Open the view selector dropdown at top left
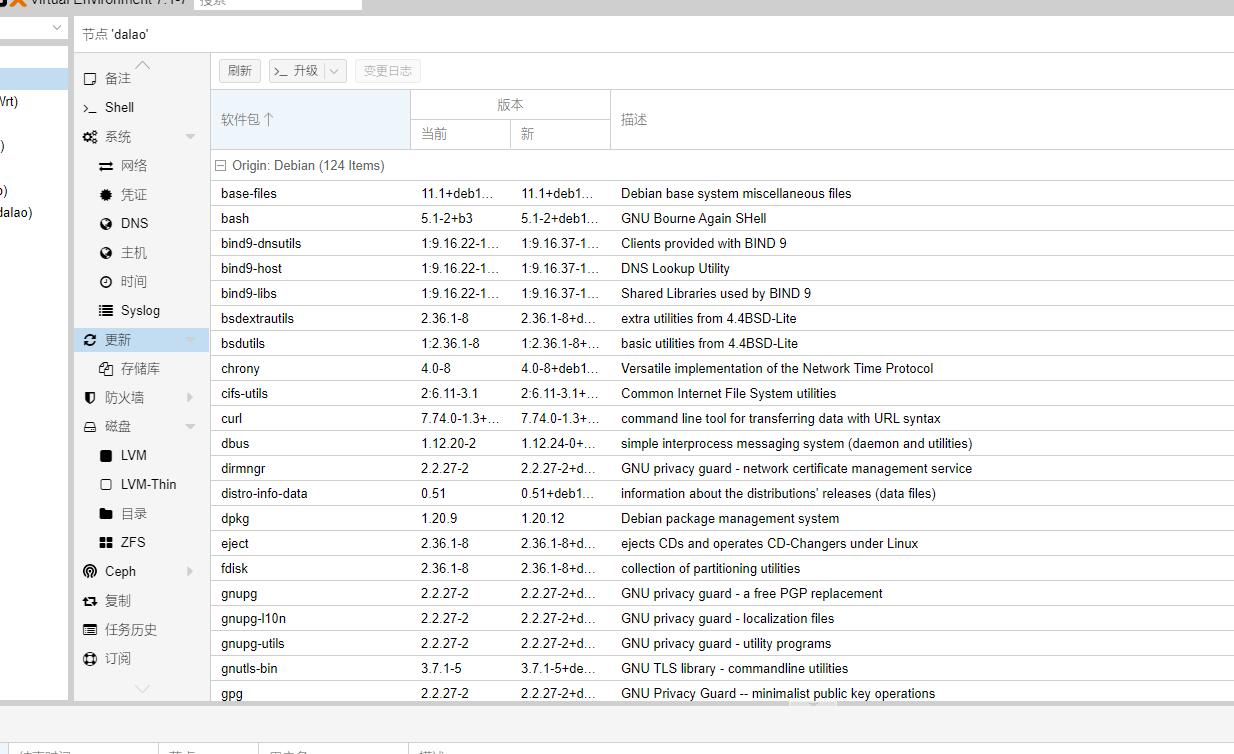The height and width of the screenshot is (754, 1234). coord(57,28)
